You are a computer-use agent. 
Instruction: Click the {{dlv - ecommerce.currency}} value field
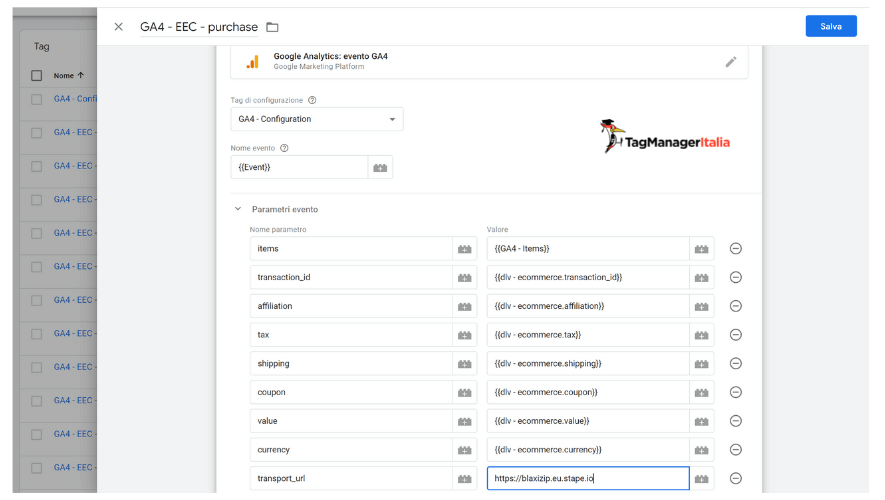coord(588,450)
